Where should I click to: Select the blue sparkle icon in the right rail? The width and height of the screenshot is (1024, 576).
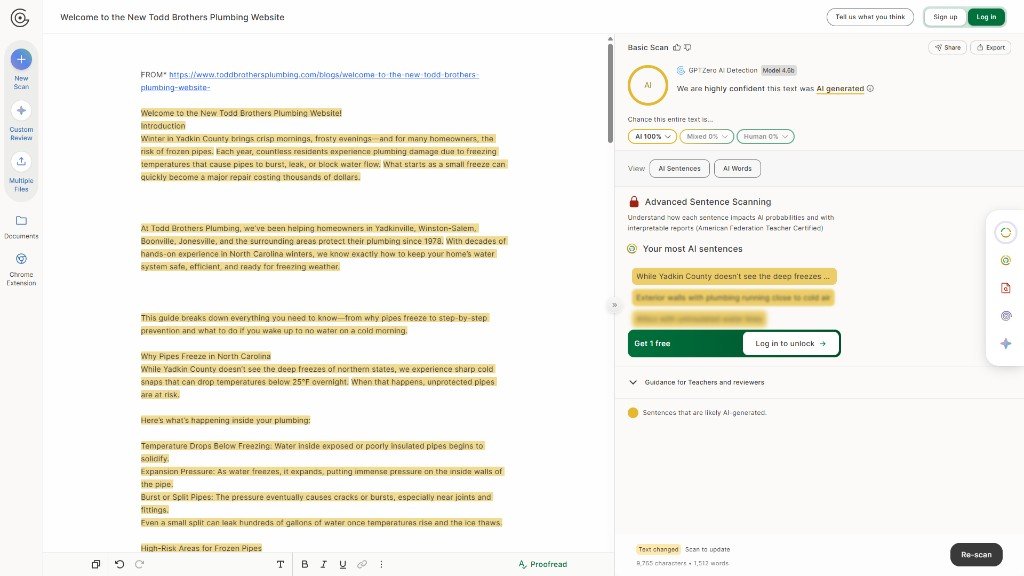[x=1006, y=344]
